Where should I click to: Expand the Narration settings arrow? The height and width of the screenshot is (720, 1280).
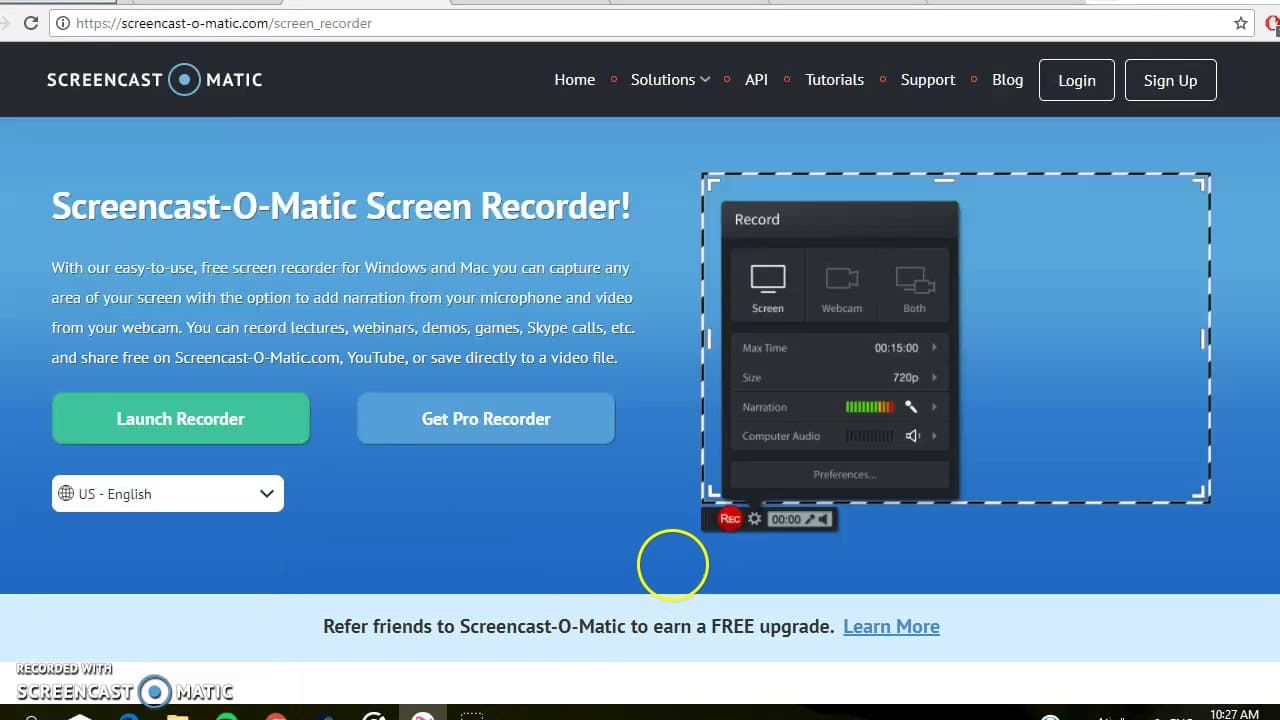(935, 407)
